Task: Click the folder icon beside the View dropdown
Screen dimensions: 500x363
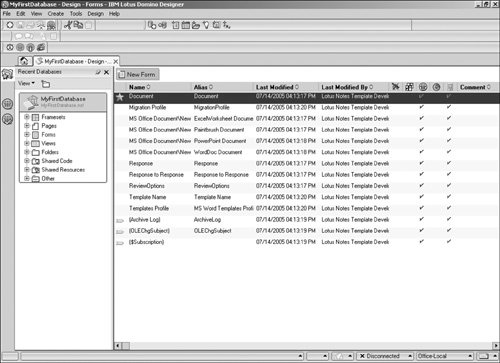Action: point(46,84)
